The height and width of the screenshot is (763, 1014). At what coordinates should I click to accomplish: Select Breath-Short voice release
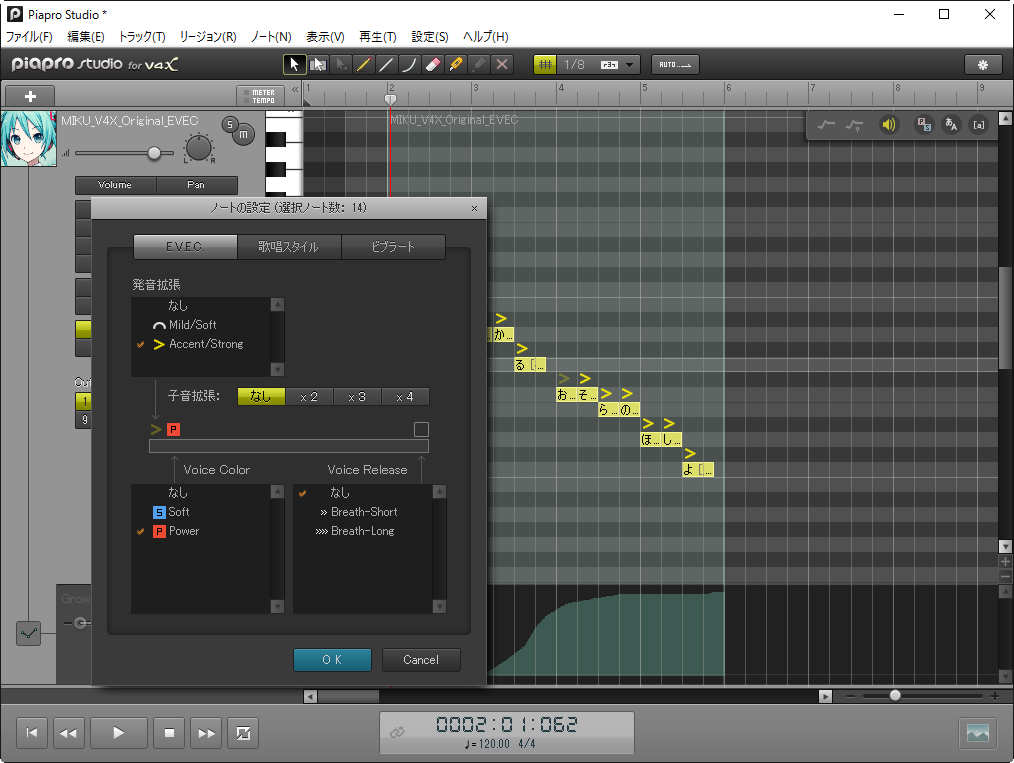pyautogui.click(x=363, y=511)
